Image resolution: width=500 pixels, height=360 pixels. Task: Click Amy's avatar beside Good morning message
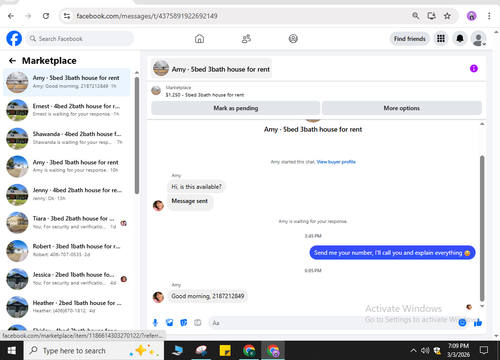(158, 297)
